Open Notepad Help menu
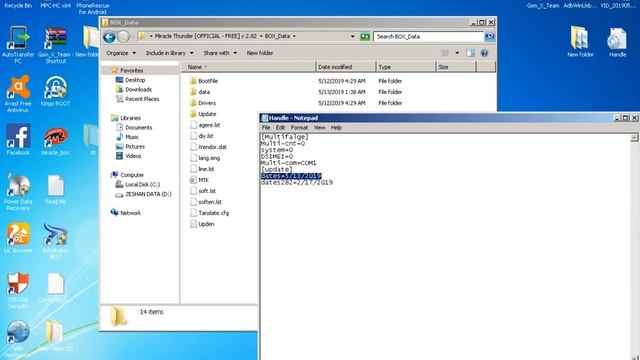640x360 pixels. coord(336,128)
